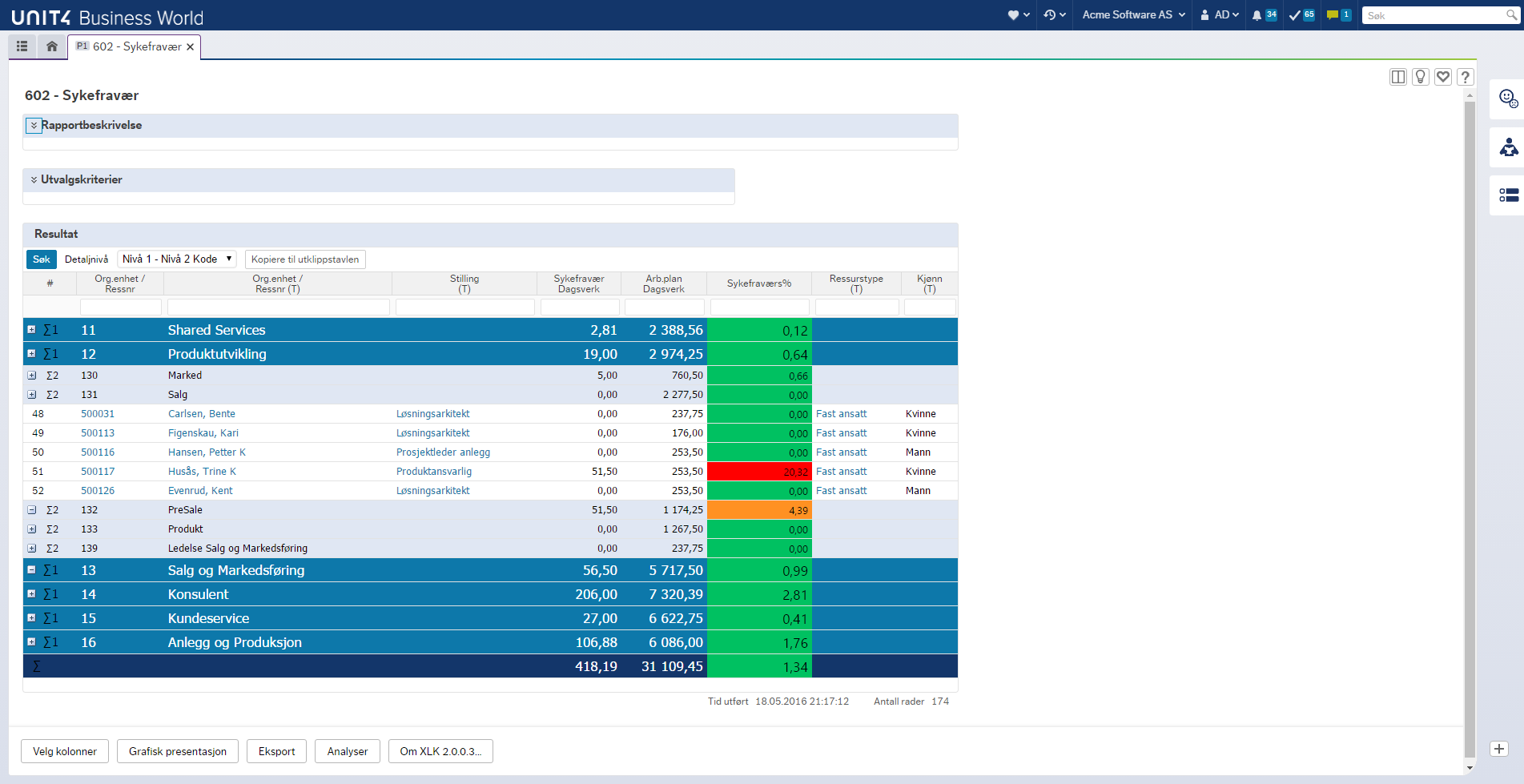
Task: Open the main menu list icon
Action: (22, 46)
